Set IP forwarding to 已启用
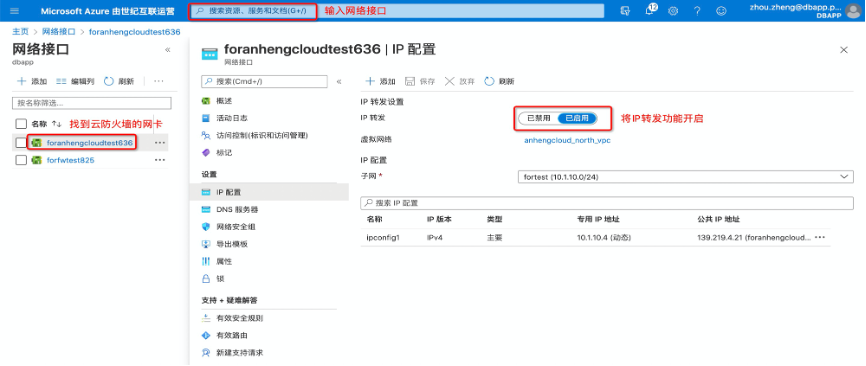 (x=577, y=118)
